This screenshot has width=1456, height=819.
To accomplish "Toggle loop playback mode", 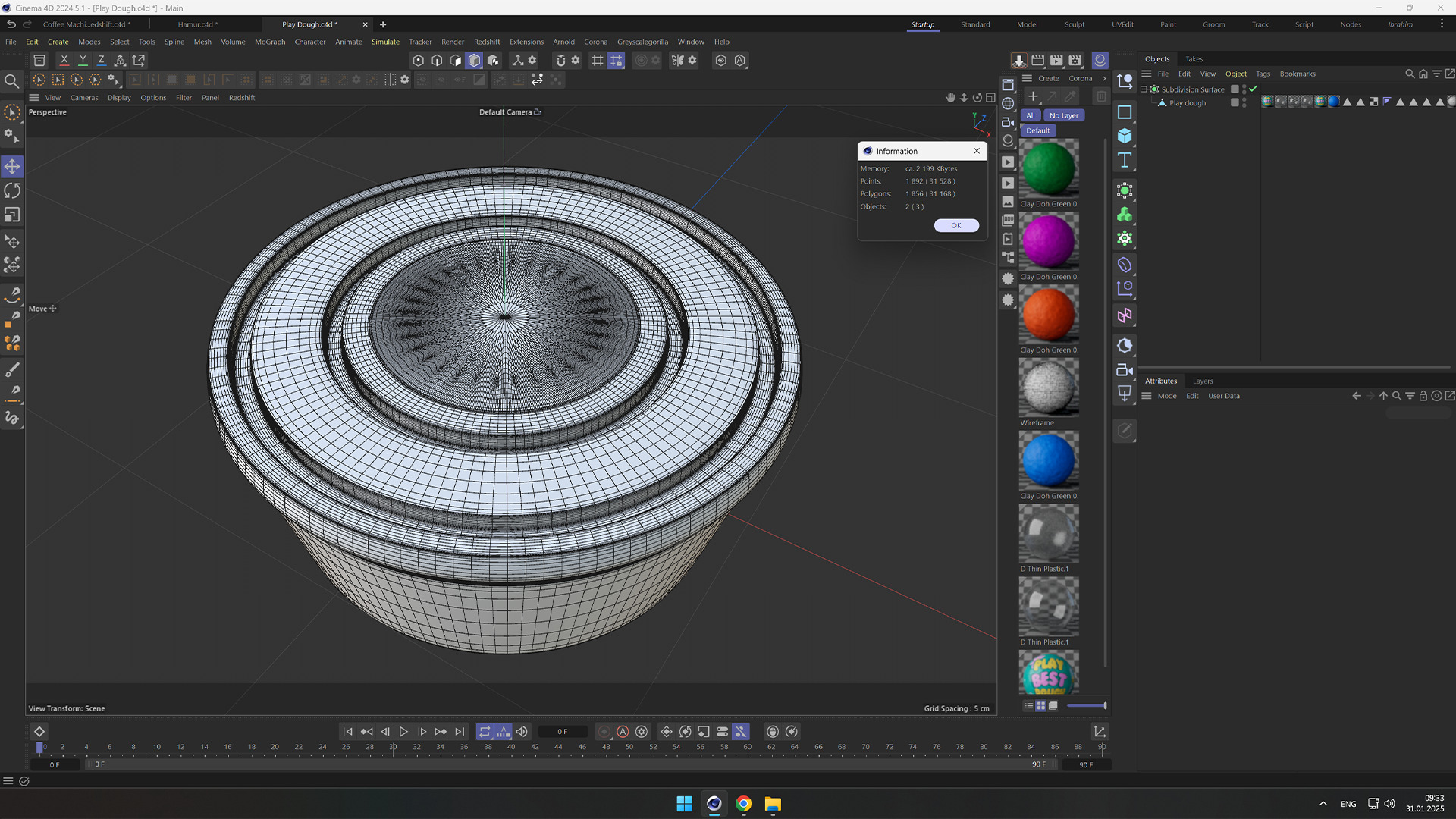I will (485, 732).
